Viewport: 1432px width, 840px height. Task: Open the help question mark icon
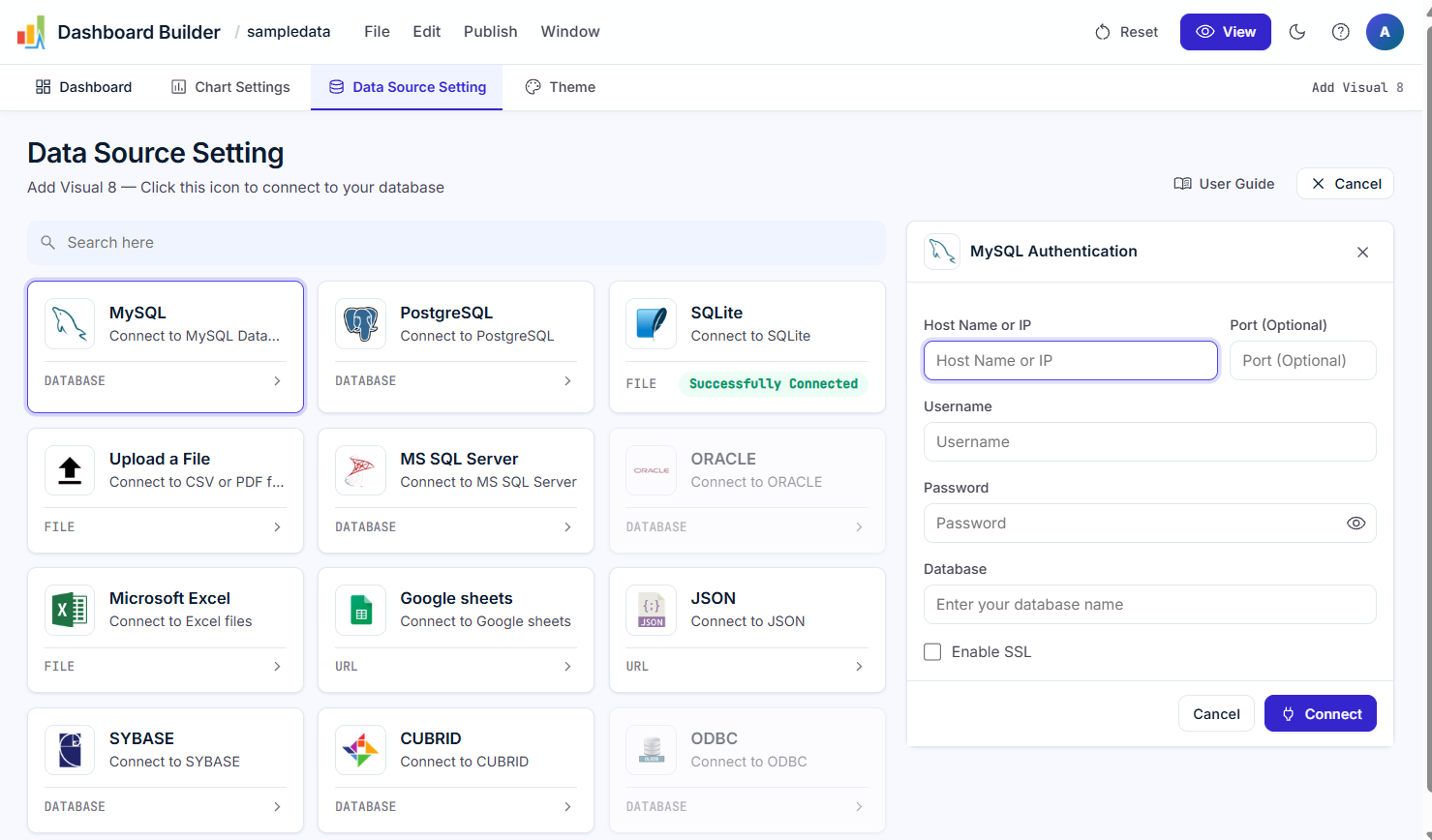[1341, 32]
